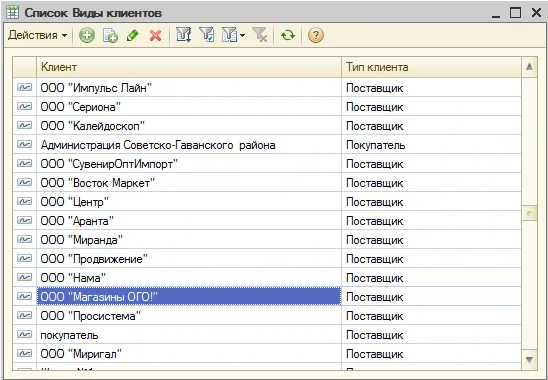Click the scrollbar up arrow
Viewport: 548px width, 380px height.
point(529,67)
